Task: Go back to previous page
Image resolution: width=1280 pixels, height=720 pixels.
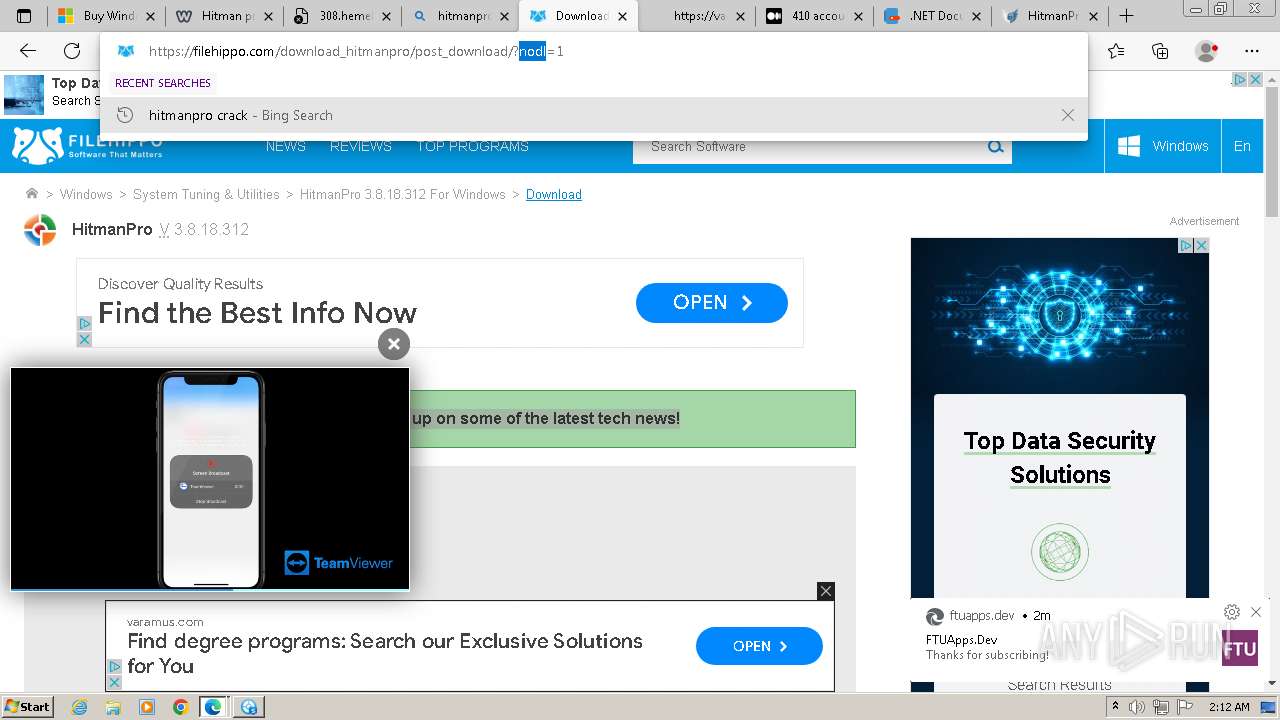Action: pyautogui.click(x=28, y=51)
